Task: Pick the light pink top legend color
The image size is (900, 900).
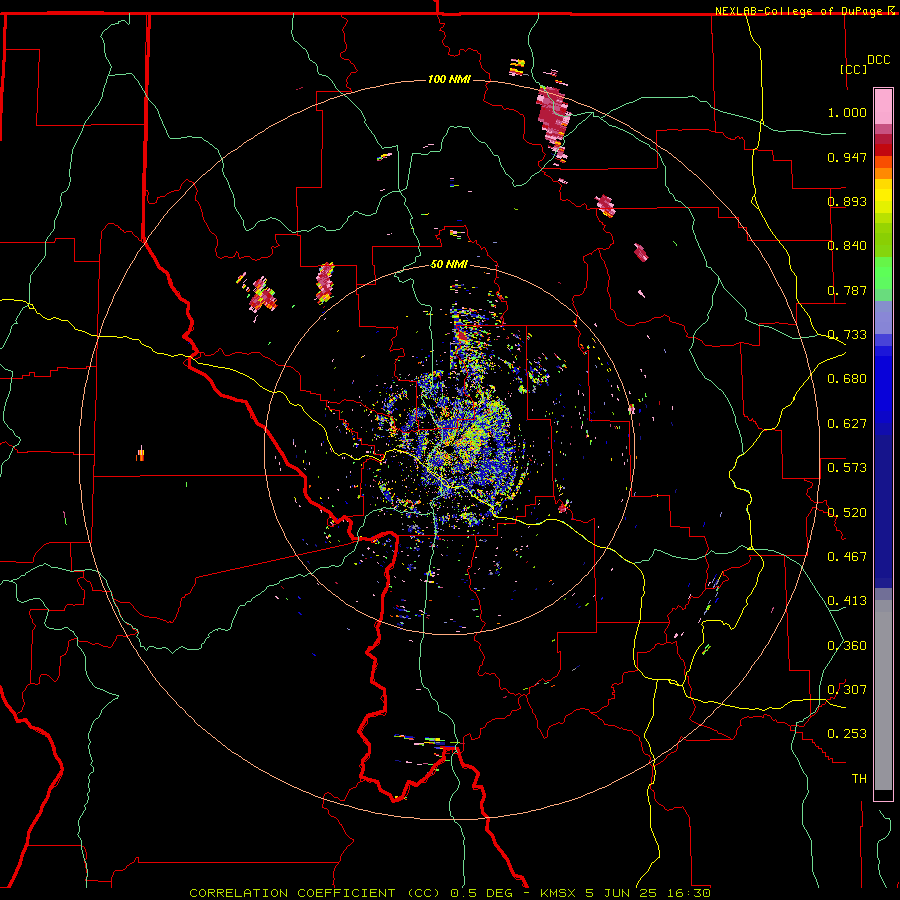Action: click(x=883, y=107)
